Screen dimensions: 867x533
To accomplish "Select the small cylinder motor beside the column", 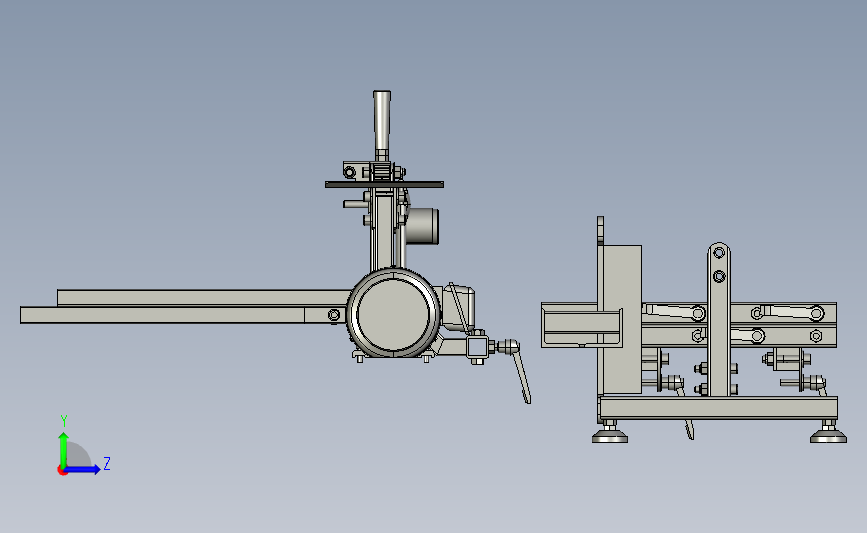I will (x=424, y=226).
